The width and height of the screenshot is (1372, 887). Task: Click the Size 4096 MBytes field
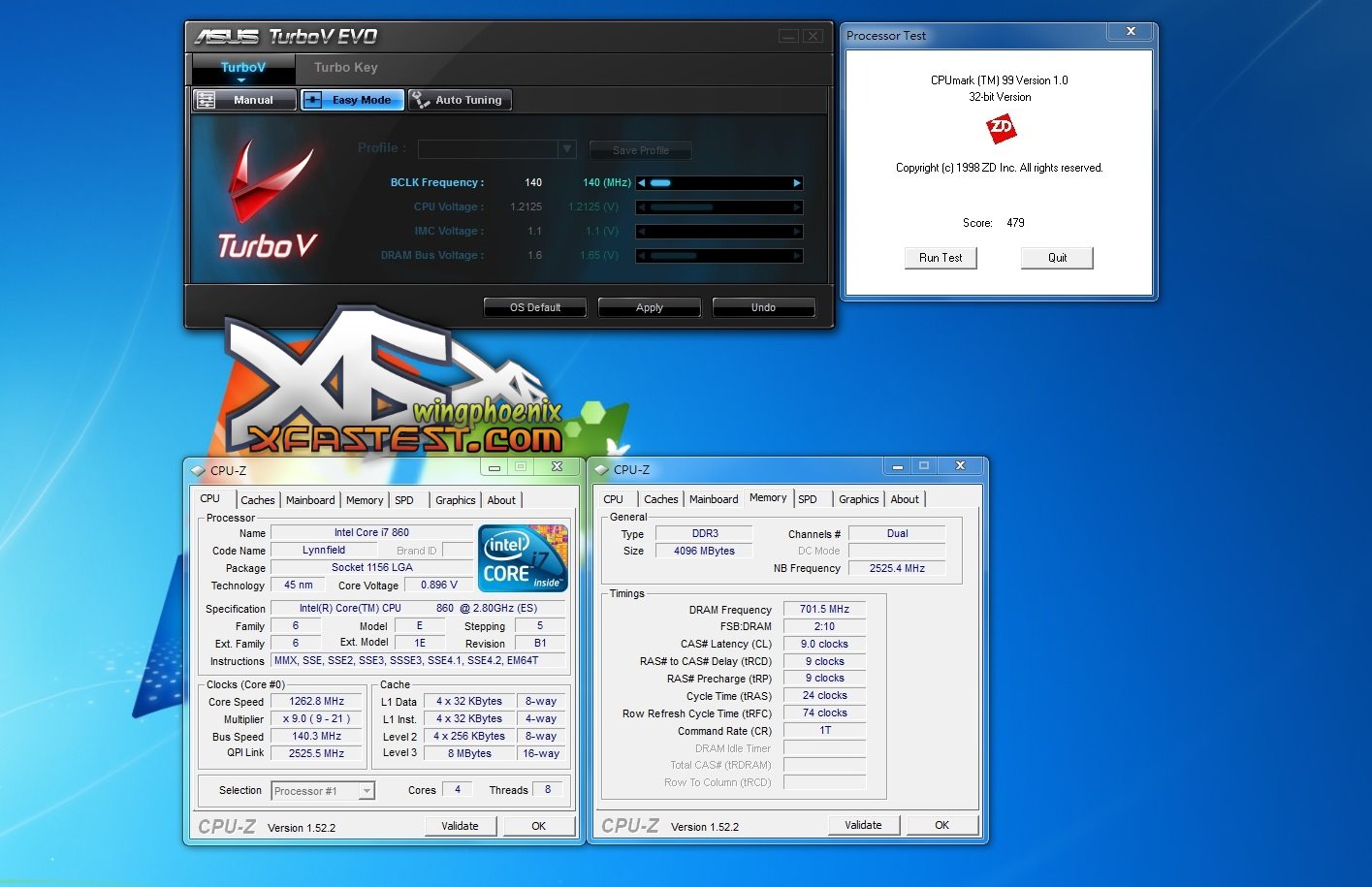(x=704, y=551)
